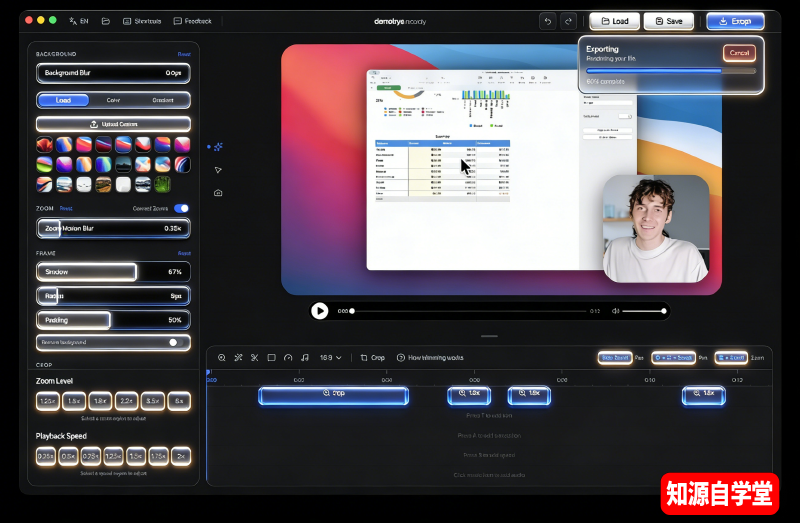The image size is (800, 523).
Task: Cancel the export in progress
Action: 739,53
